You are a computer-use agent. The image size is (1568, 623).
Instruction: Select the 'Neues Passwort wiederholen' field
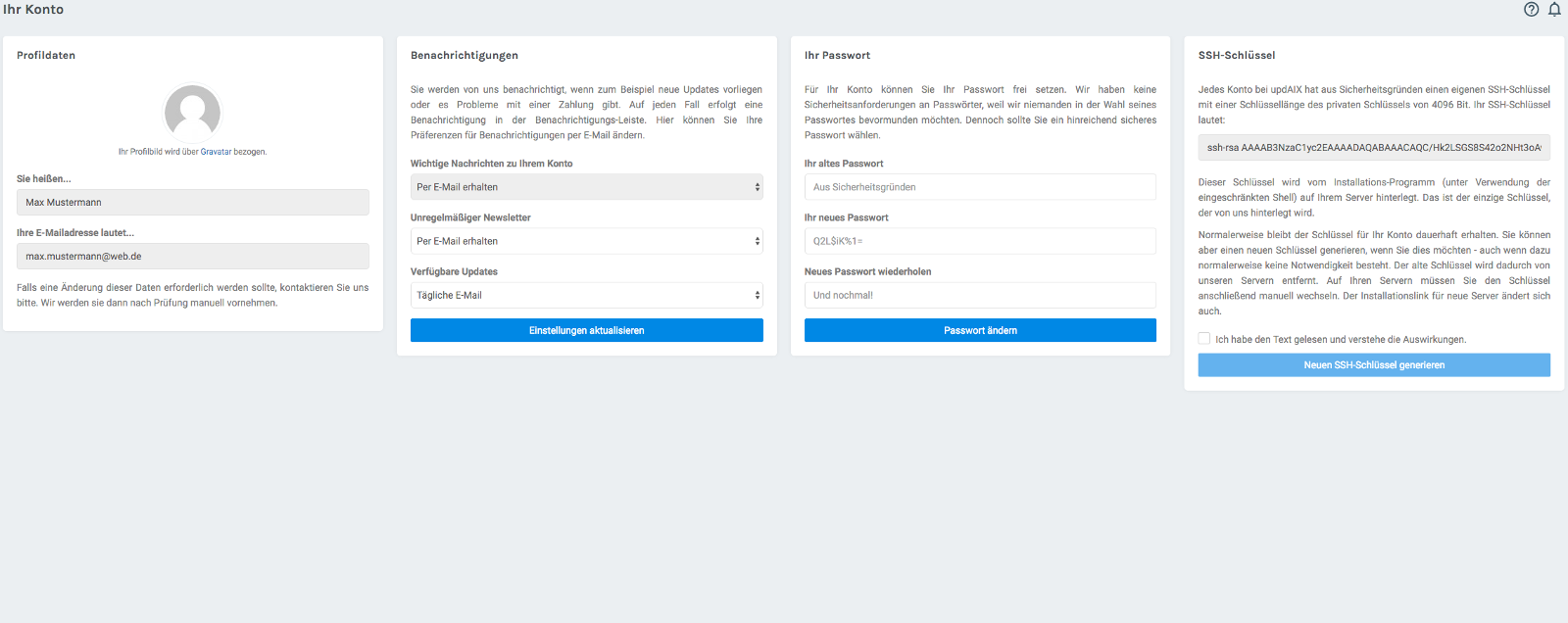(980, 295)
